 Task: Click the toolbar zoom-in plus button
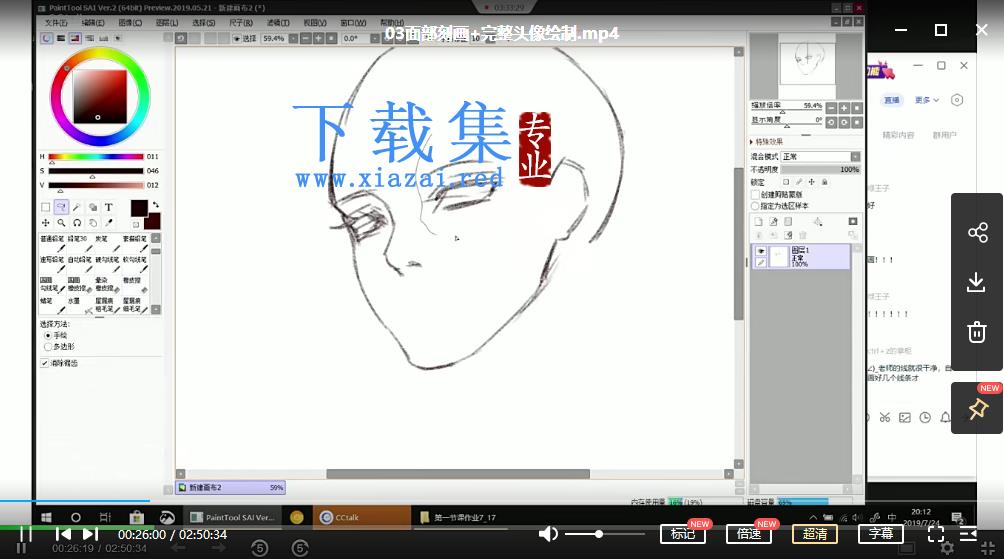(318, 38)
